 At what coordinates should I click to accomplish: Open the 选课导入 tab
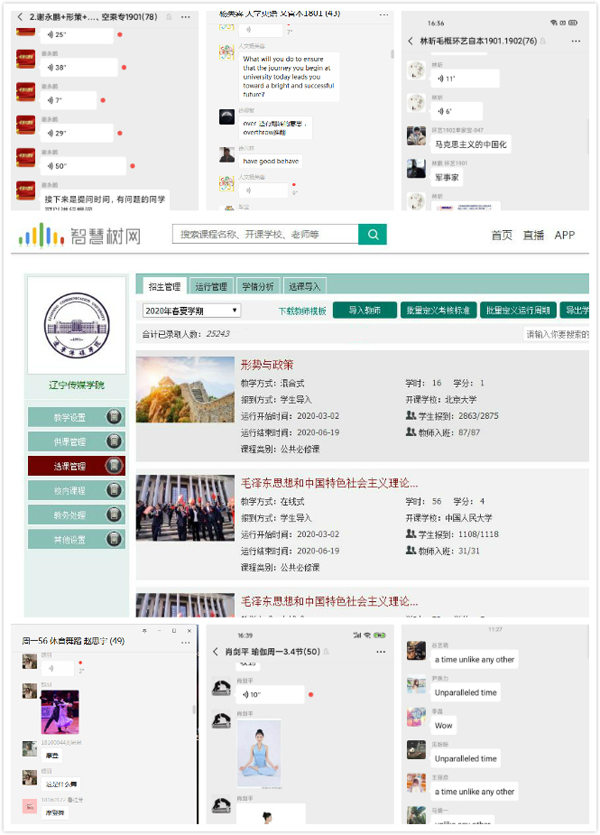304,286
